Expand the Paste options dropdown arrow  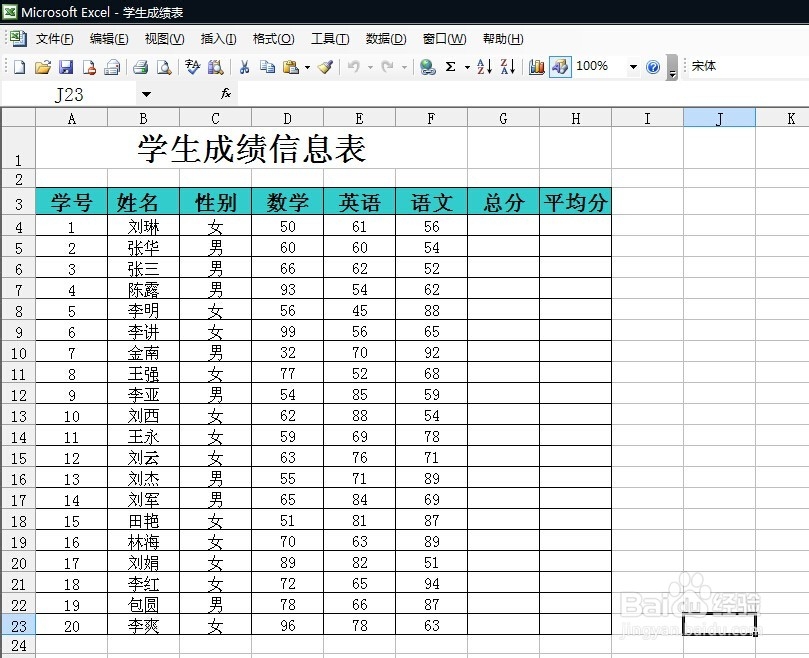(306, 66)
